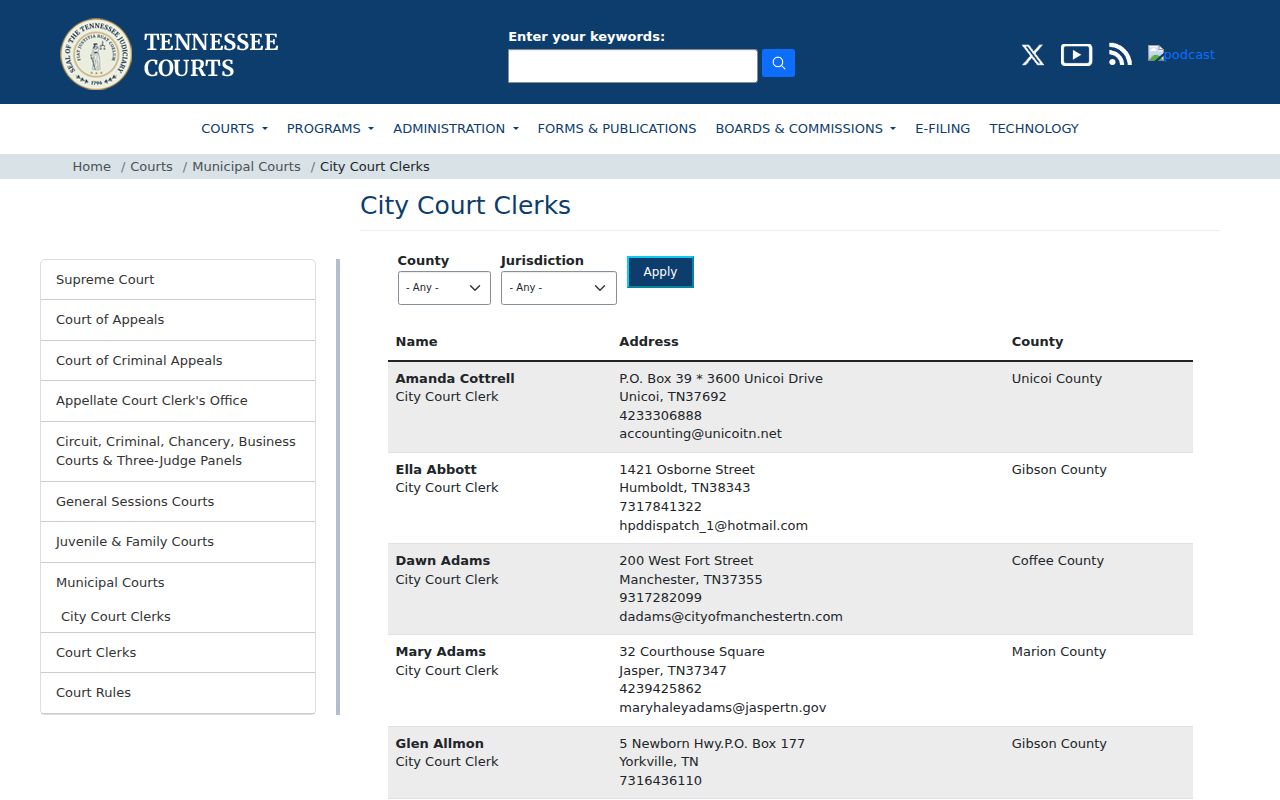Open Court Rules sidebar link
The image size is (1280, 800).
(x=178, y=693)
